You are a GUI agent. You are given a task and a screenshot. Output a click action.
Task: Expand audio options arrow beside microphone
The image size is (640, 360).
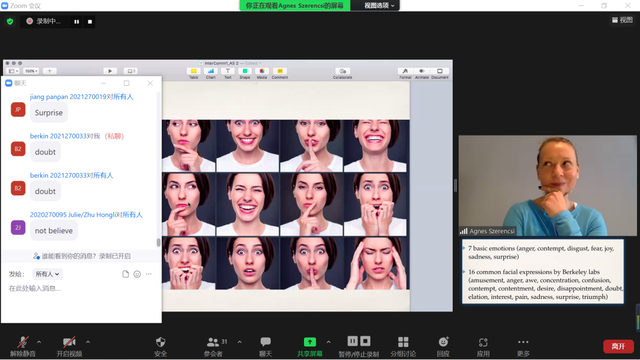(x=39, y=342)
